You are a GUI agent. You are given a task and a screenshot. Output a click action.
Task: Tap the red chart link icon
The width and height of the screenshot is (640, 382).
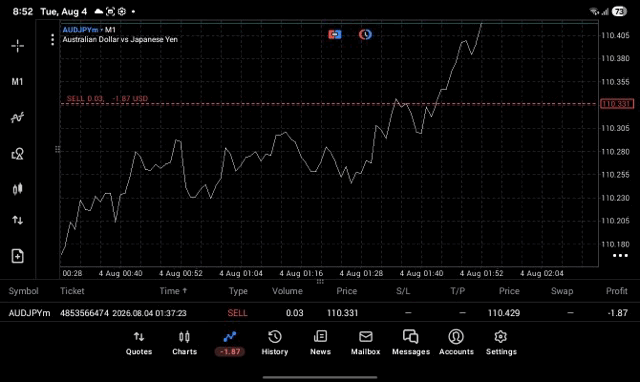tap(335, 35)
